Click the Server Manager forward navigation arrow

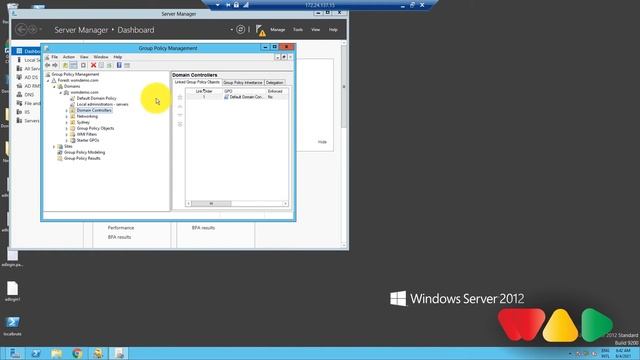click(x=32, y=29)
